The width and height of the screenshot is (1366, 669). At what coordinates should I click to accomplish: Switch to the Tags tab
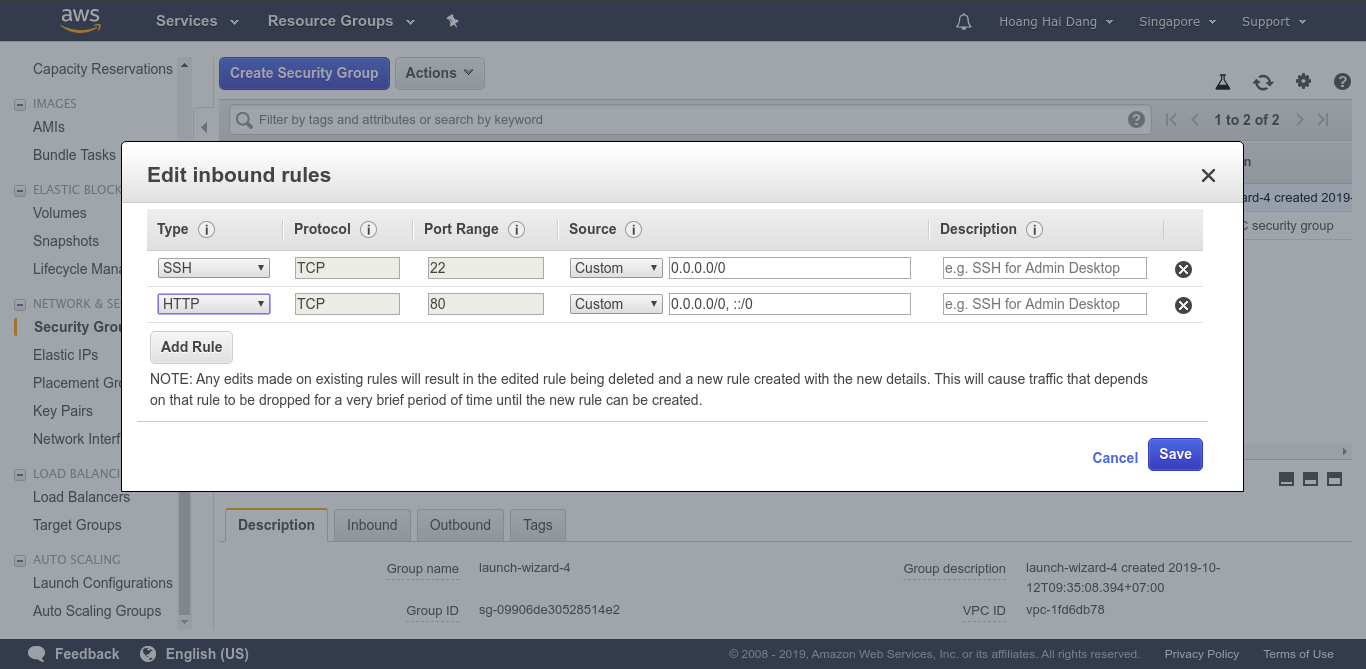point(537,525)
